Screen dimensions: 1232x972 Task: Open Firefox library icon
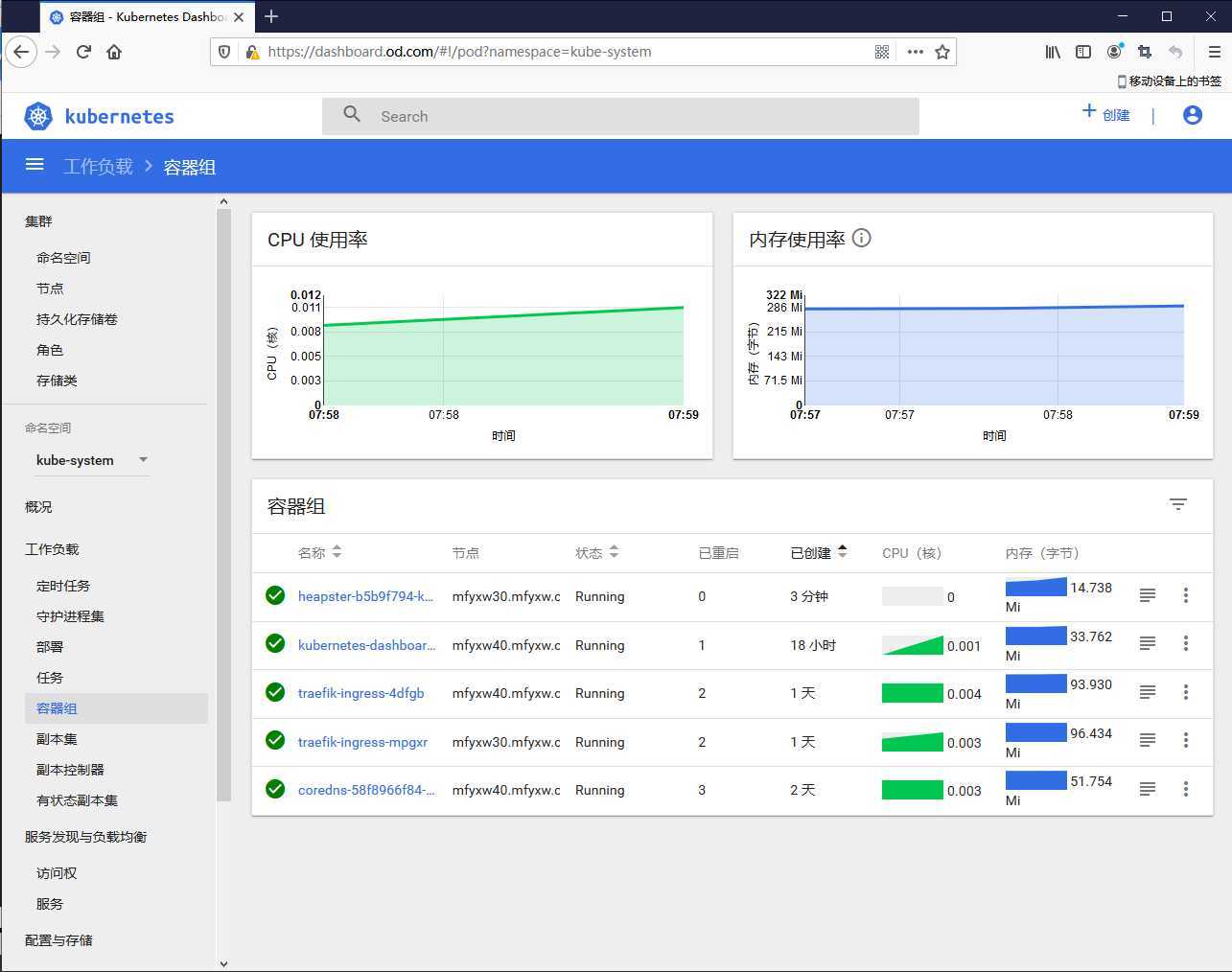[1053, 52]
